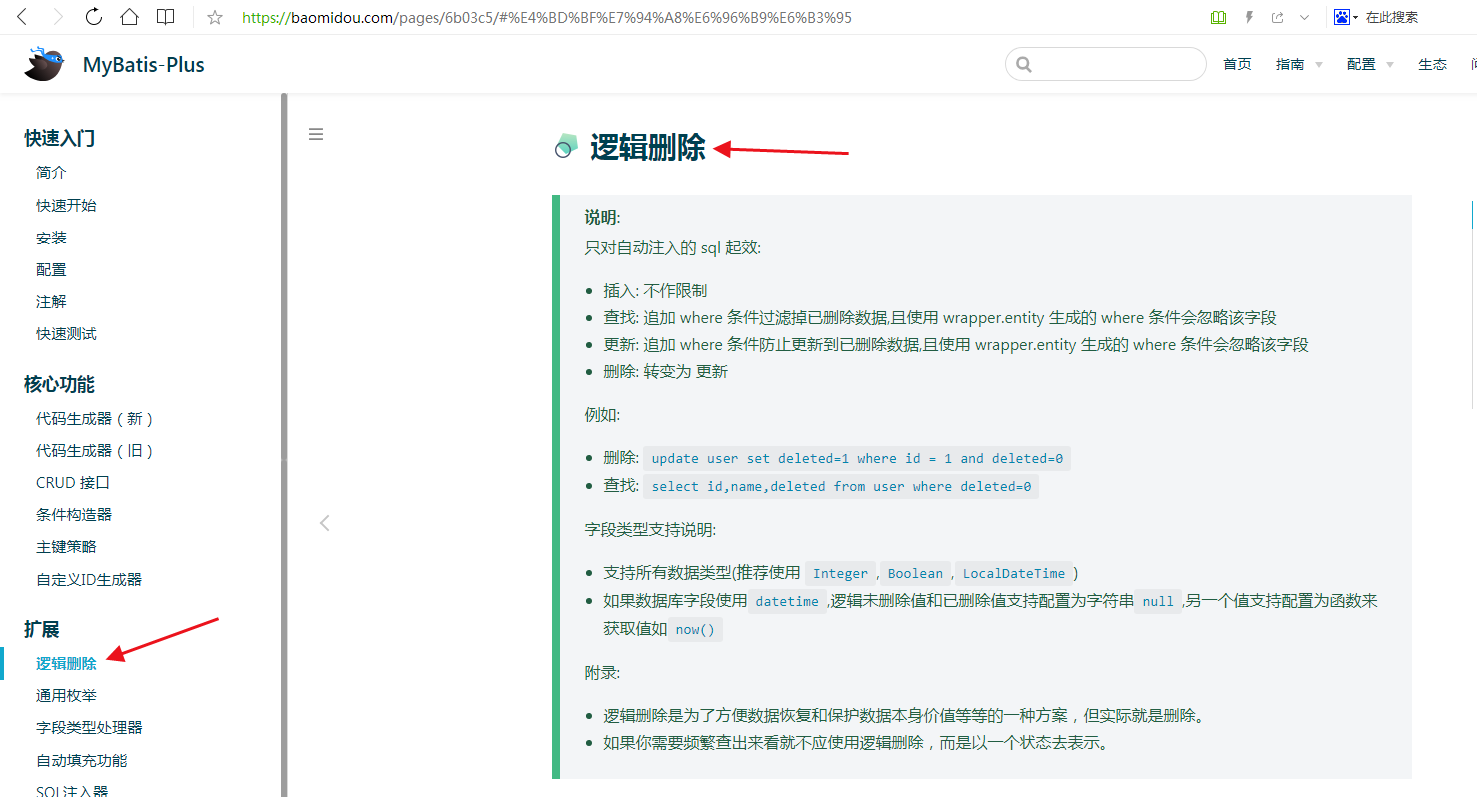Click the browser forward arrow
The height and width of the screenshot is (797, 1477).
coord(57,17)
